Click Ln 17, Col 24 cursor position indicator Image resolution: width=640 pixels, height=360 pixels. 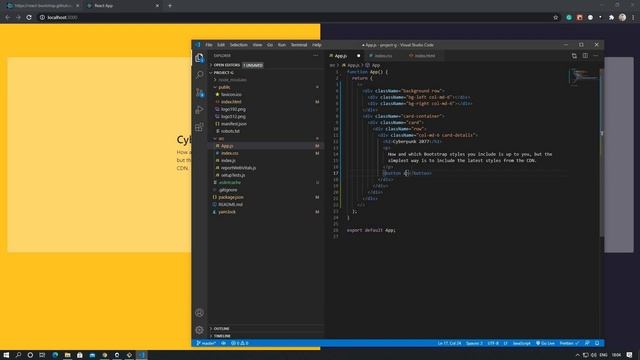[x=449, y=343]
